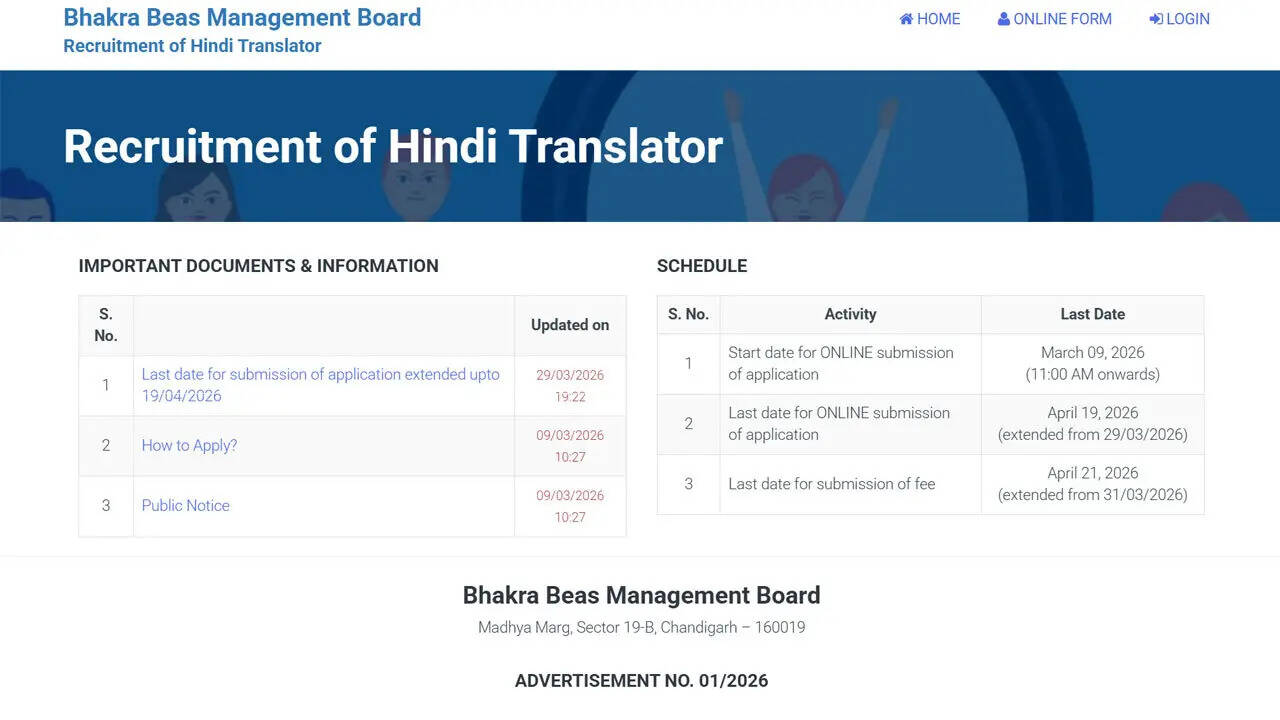The width and height of the screenshot is (1280, 720).
Task: Click the IMPORTANT DOCUMENTS & INFORMATION section heading
Action: (x=258, y=266)
